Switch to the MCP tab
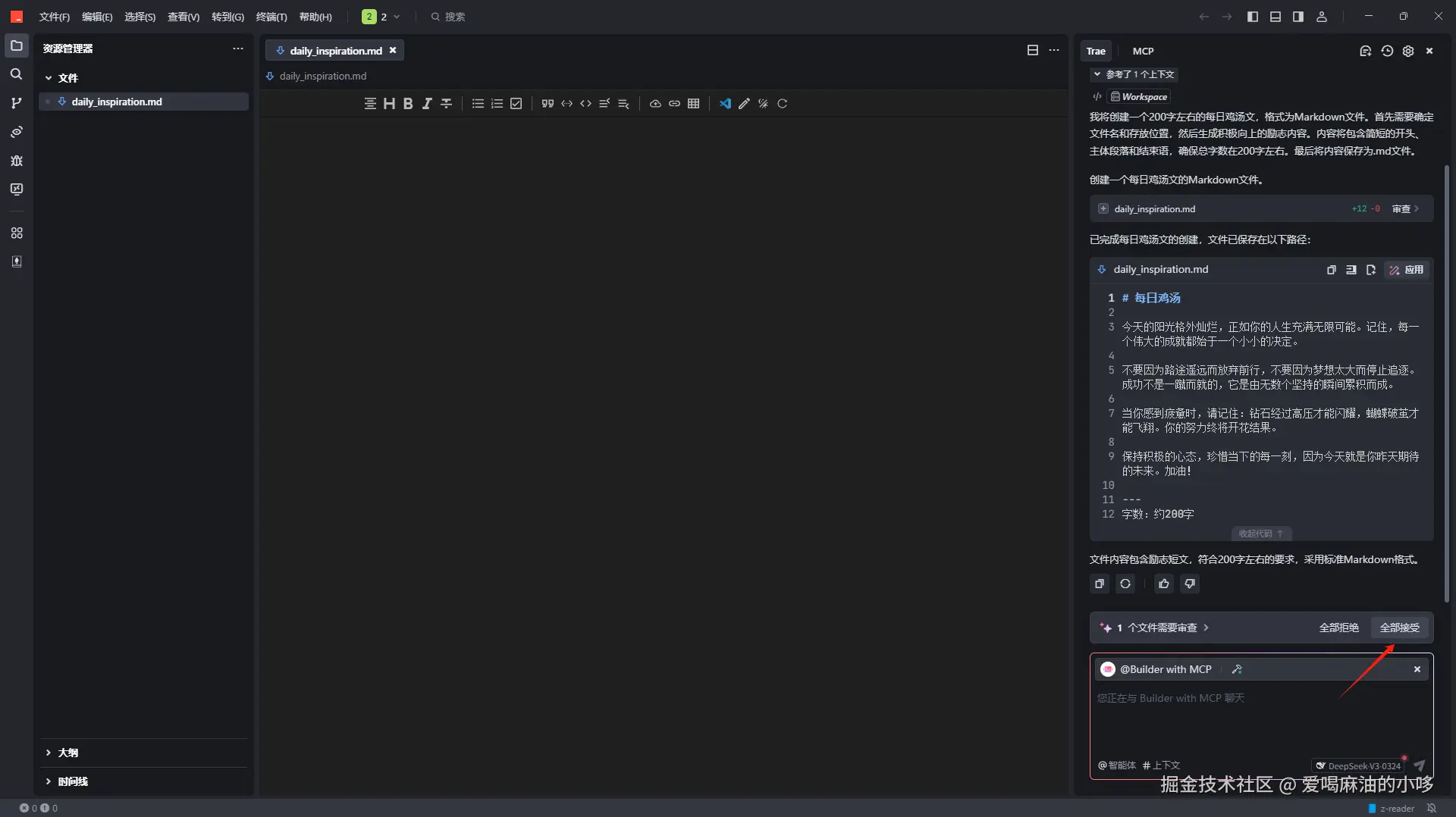 click(x=1143, y=51)
